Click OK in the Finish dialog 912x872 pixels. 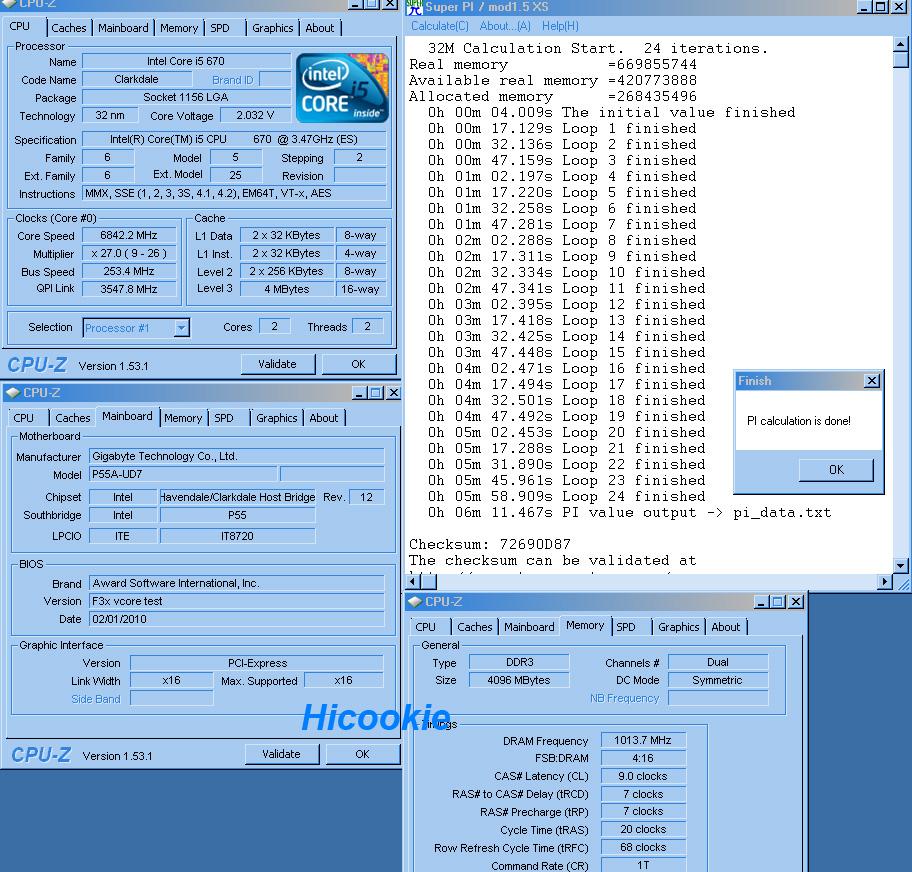(x=836, y=470)
